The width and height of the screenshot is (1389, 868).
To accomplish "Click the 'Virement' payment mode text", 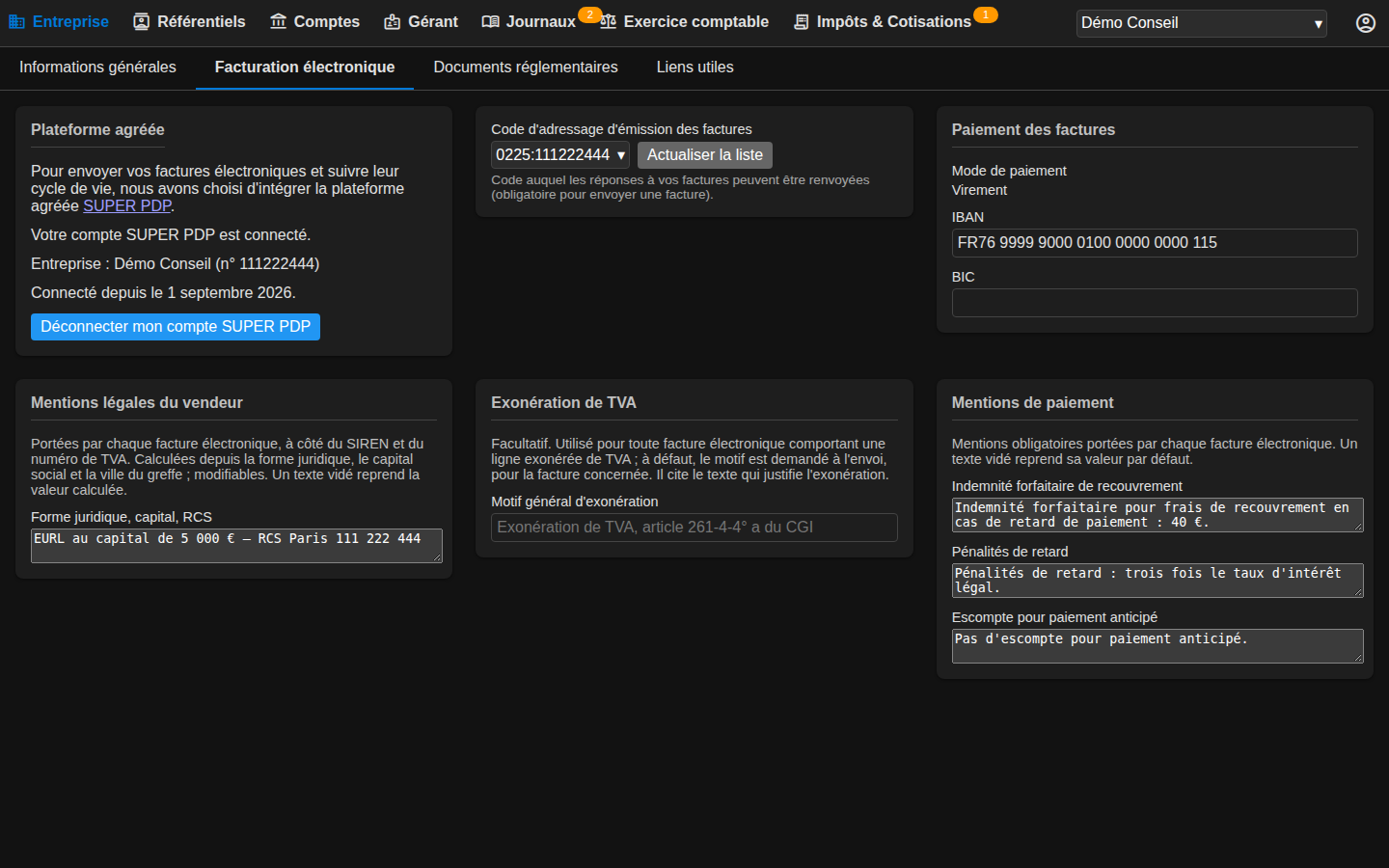I will [979, 190].
